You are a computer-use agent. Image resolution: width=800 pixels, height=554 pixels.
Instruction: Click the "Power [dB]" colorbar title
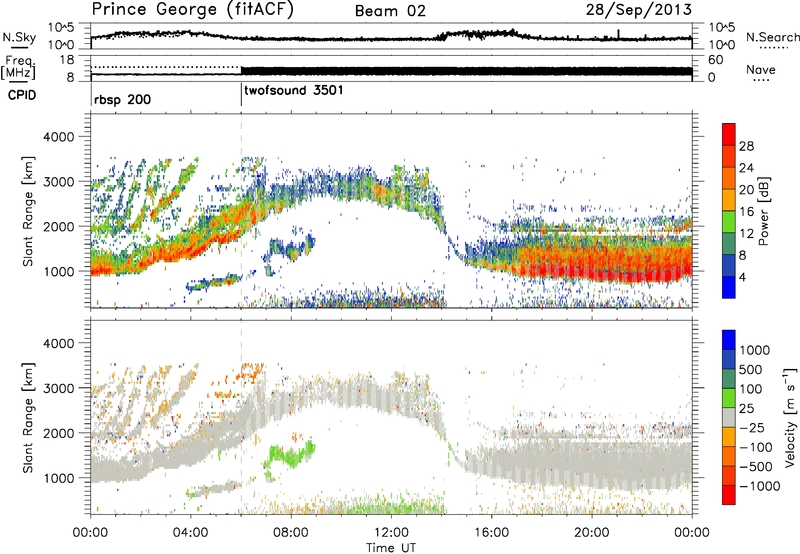(763, 211)
